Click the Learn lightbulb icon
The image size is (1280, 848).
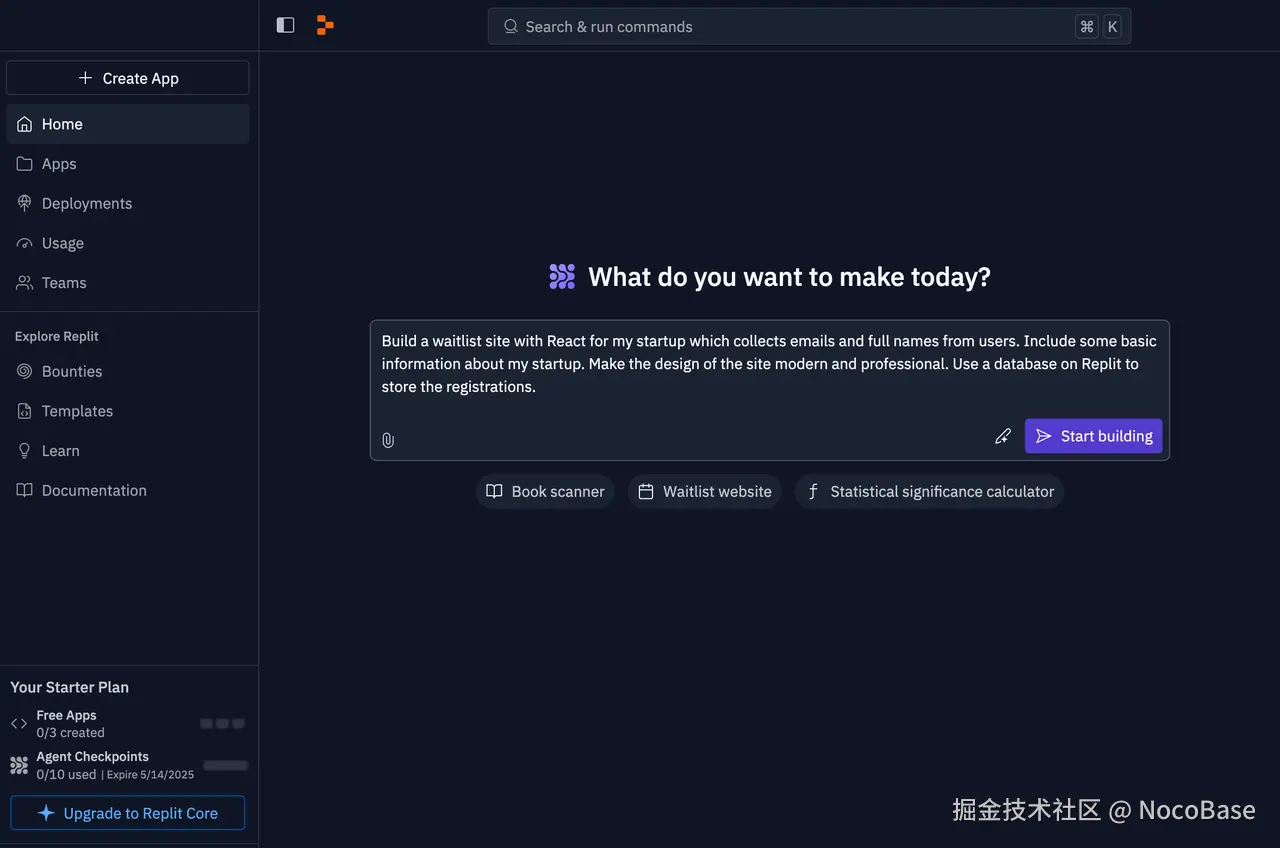click(23, 450)
